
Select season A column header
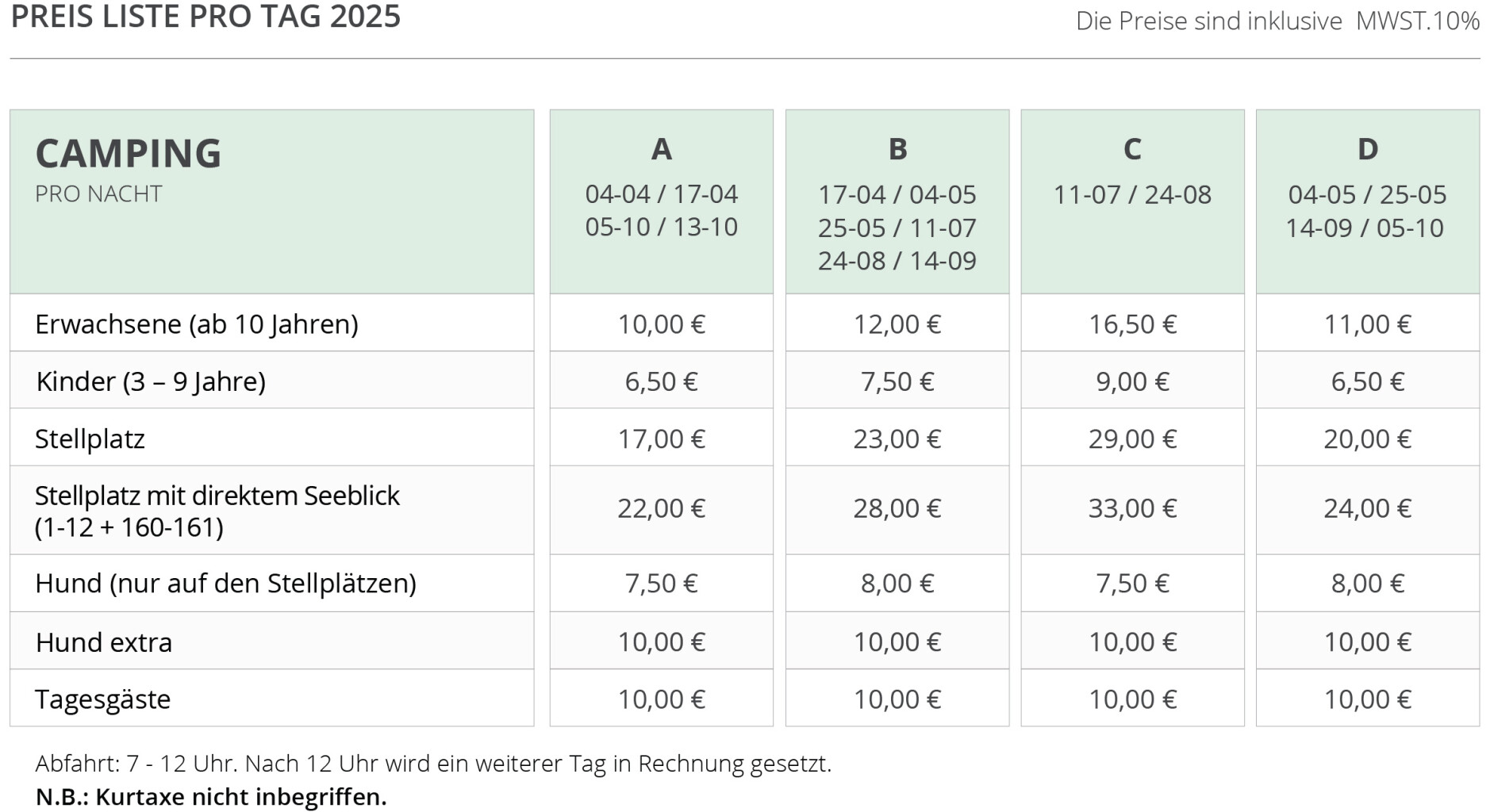661,201
